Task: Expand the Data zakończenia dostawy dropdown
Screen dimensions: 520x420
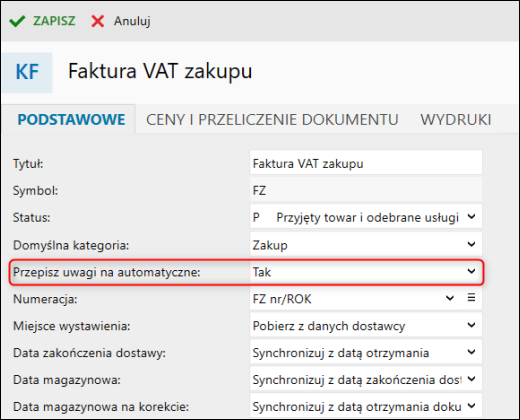Action: 471,352
